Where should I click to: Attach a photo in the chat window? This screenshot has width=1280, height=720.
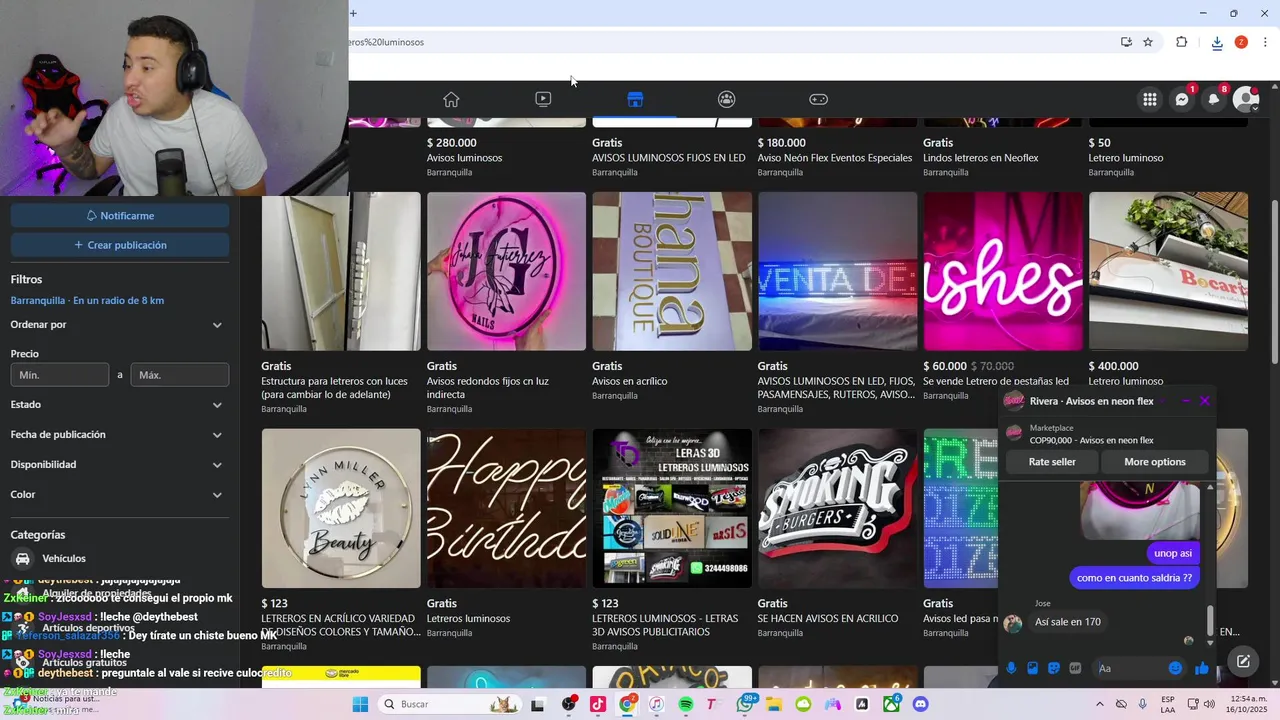[x=1032, y=668]
